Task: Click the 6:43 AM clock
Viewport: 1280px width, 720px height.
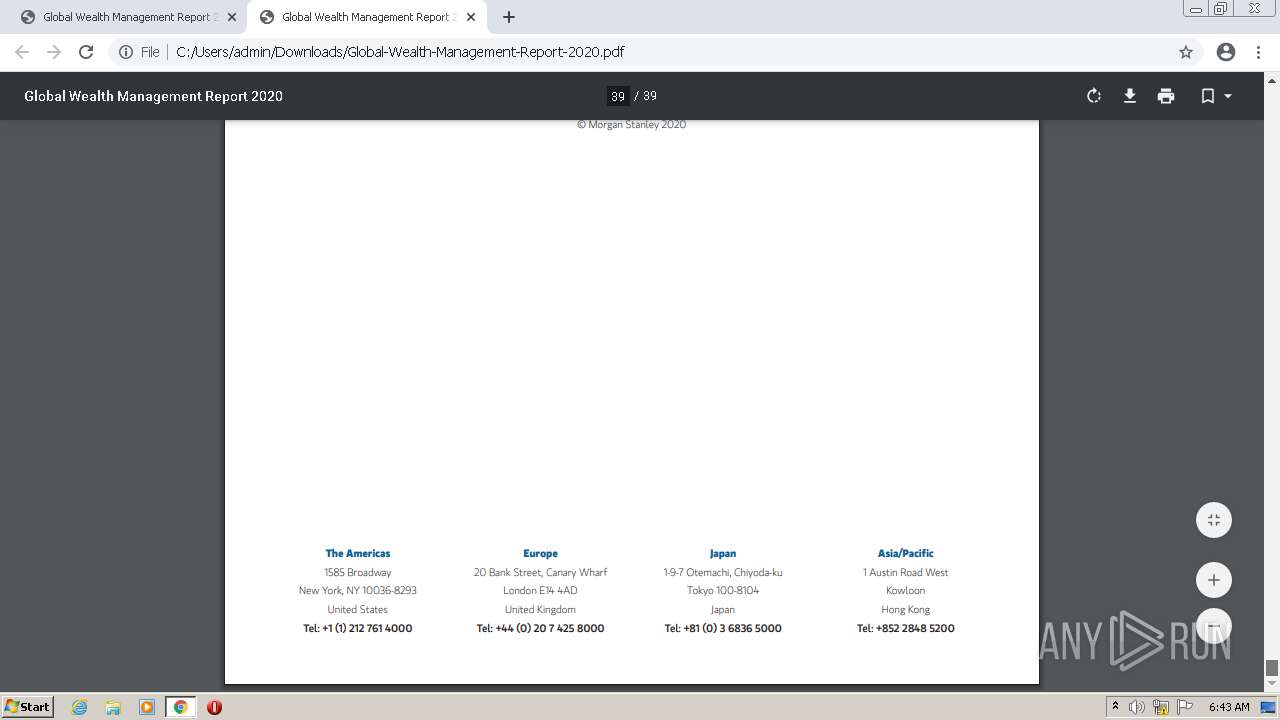Action: pos(1229,707)
